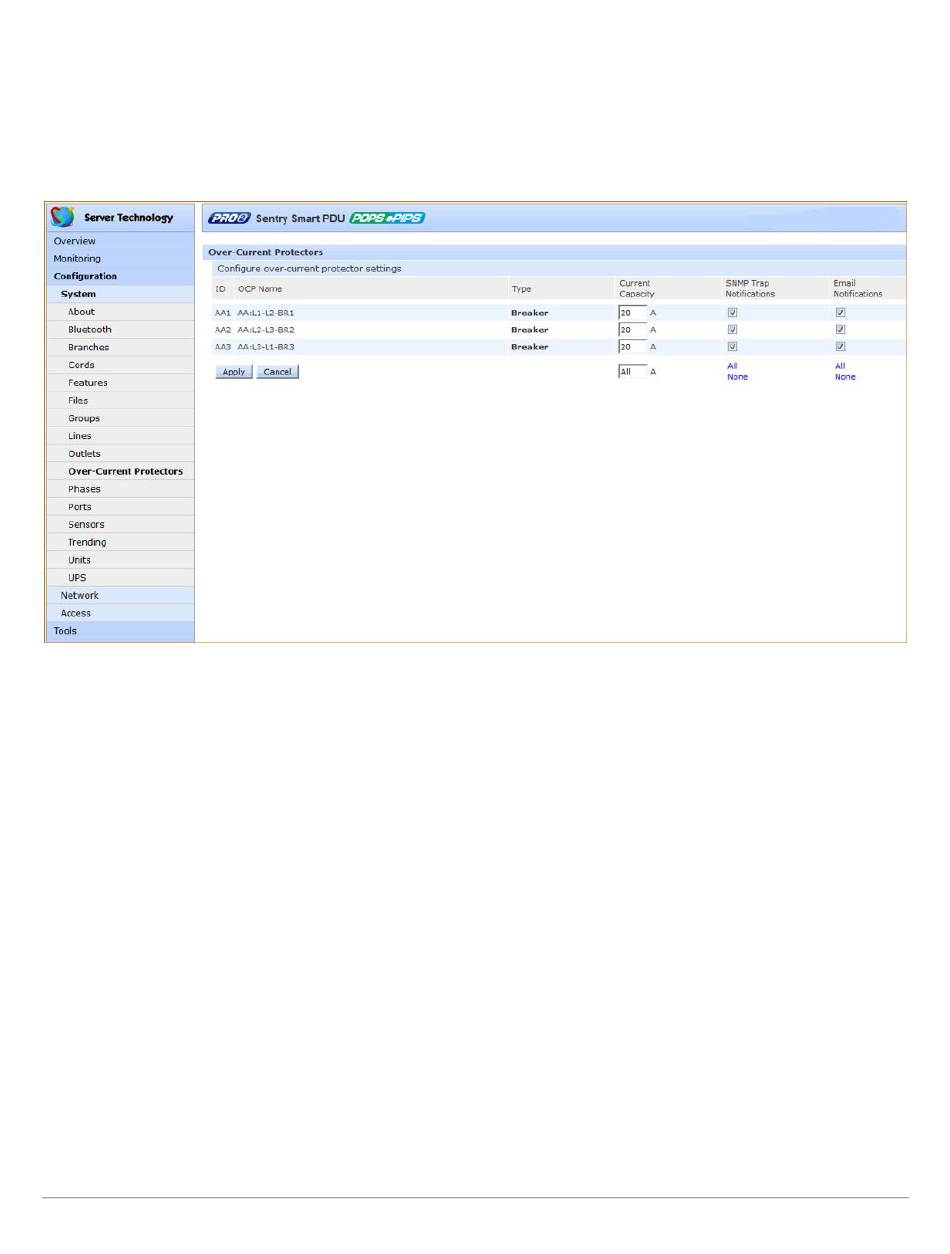Expand the Tools section
The width and height of the screenshot is (950, 1254).
[65, 631]
